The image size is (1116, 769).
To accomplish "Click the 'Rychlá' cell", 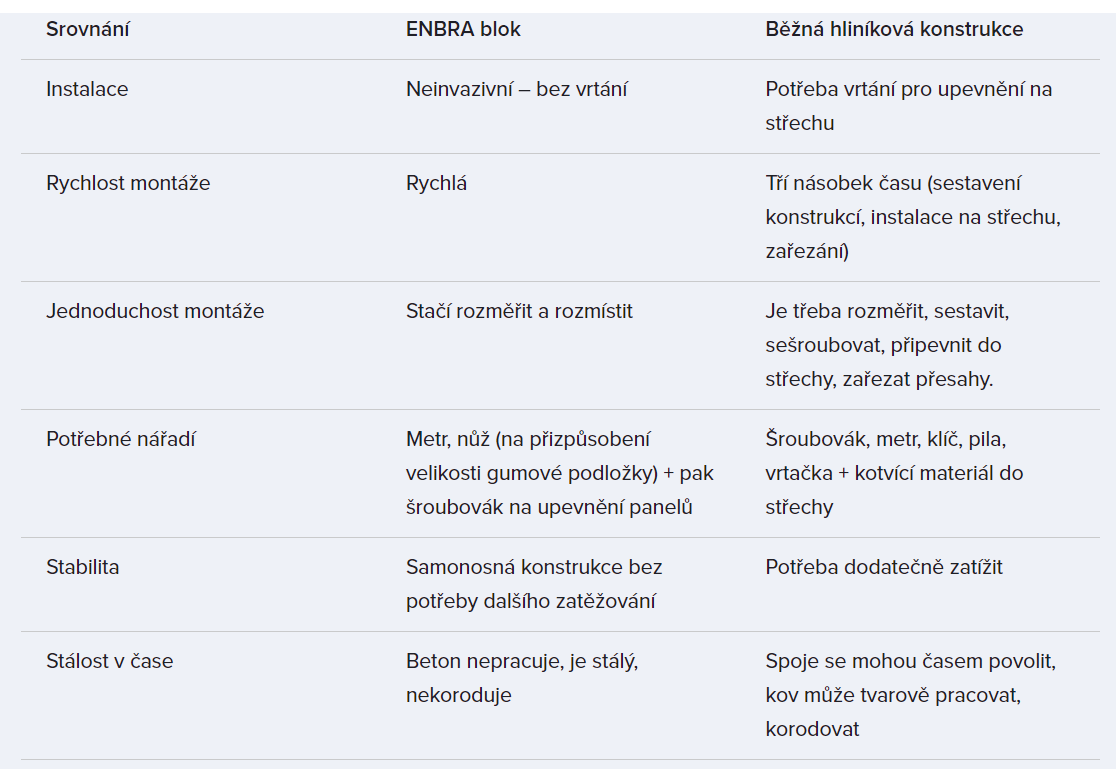I will pos(436,183).
